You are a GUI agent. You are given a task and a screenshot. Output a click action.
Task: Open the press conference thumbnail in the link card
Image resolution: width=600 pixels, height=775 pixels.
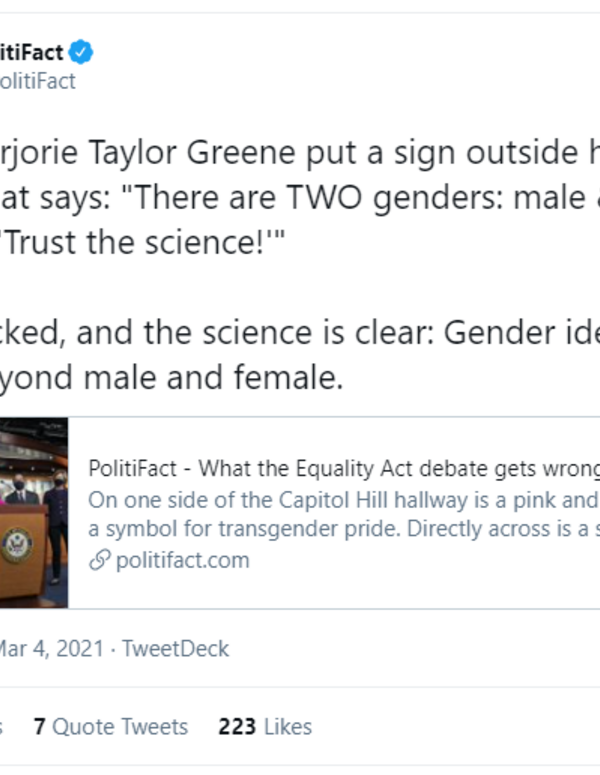33,512
